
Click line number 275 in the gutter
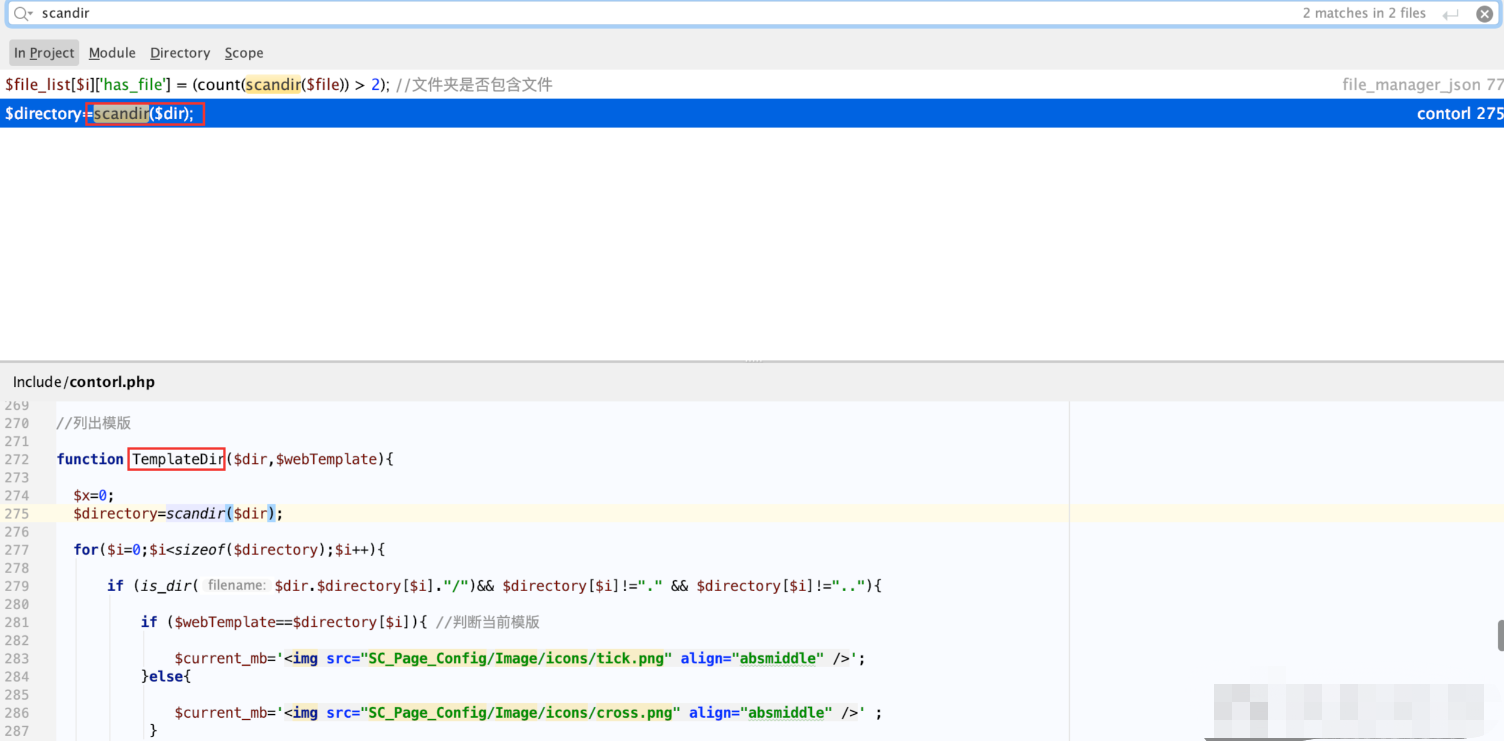coord(18,513)
